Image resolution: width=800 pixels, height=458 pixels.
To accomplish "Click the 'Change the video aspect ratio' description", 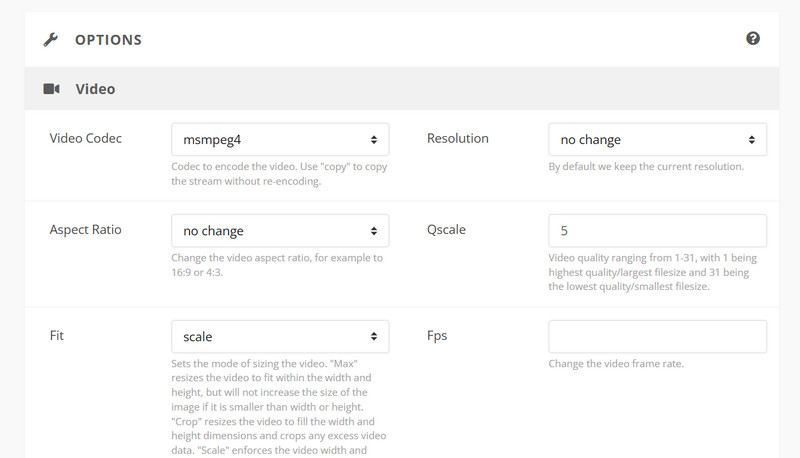I will pyautogui.click(x=277, y=265).
